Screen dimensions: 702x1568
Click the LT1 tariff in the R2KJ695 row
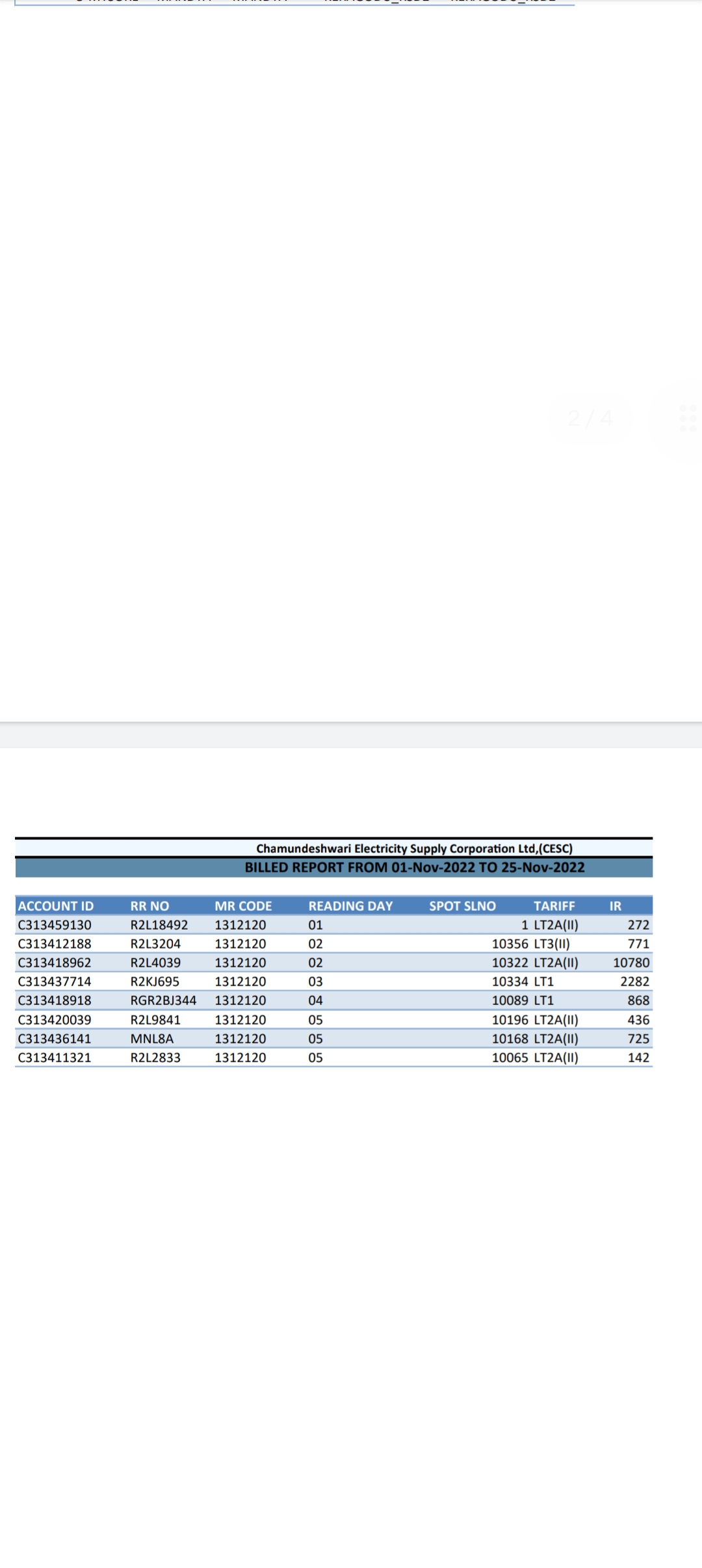(x=544, y=981)
